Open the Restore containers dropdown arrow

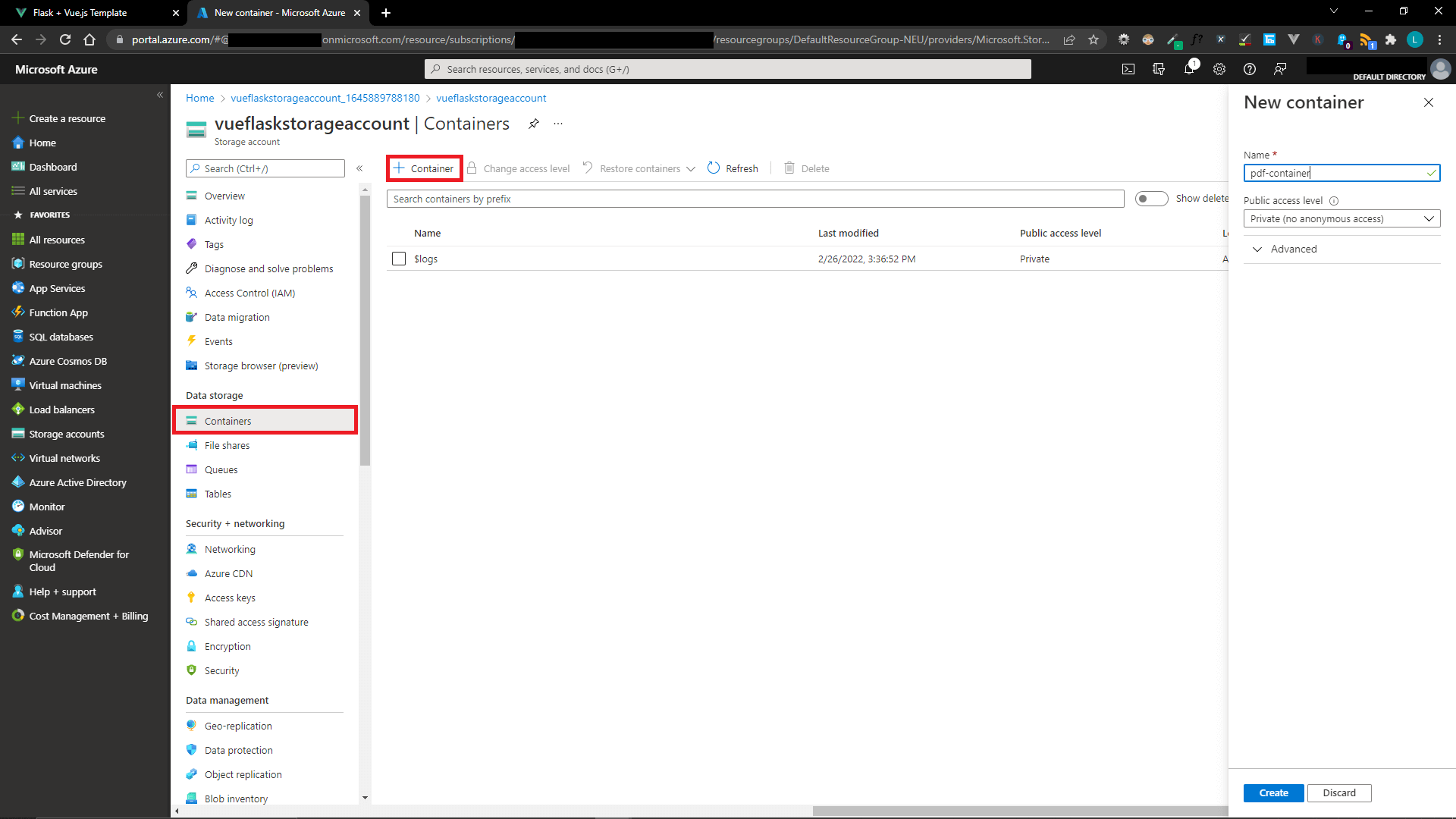[691, 168]
